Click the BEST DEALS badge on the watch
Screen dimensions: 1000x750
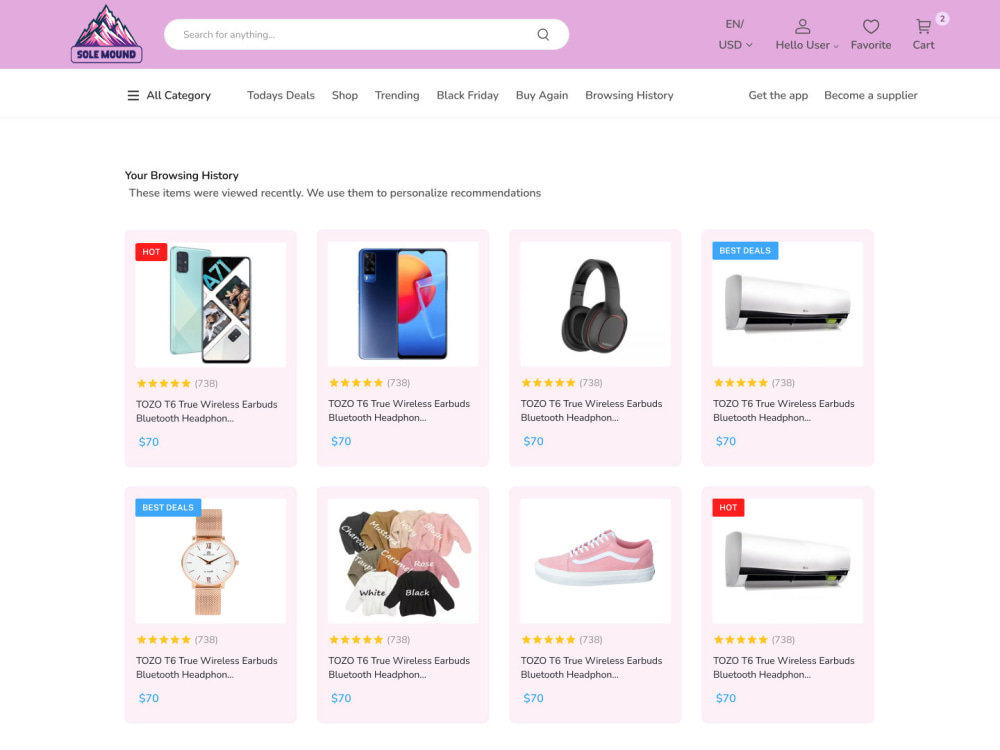168,508
